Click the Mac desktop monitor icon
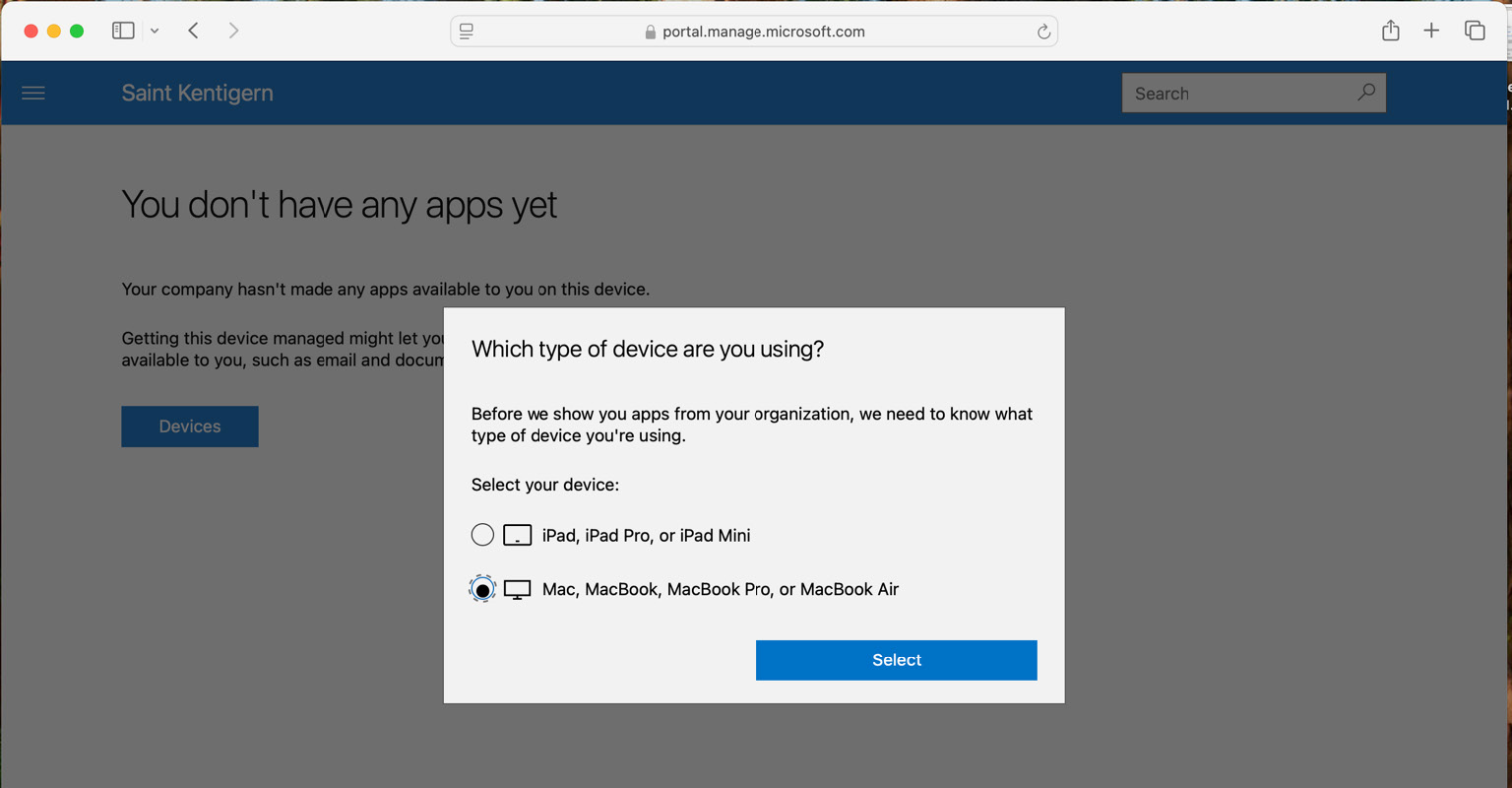 tap(517, 589)
